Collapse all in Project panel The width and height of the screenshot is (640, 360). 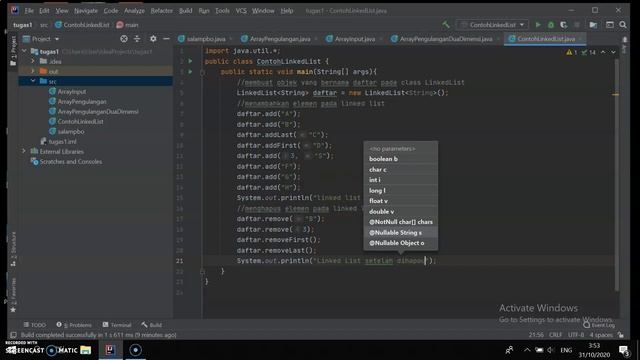[137, 39]
